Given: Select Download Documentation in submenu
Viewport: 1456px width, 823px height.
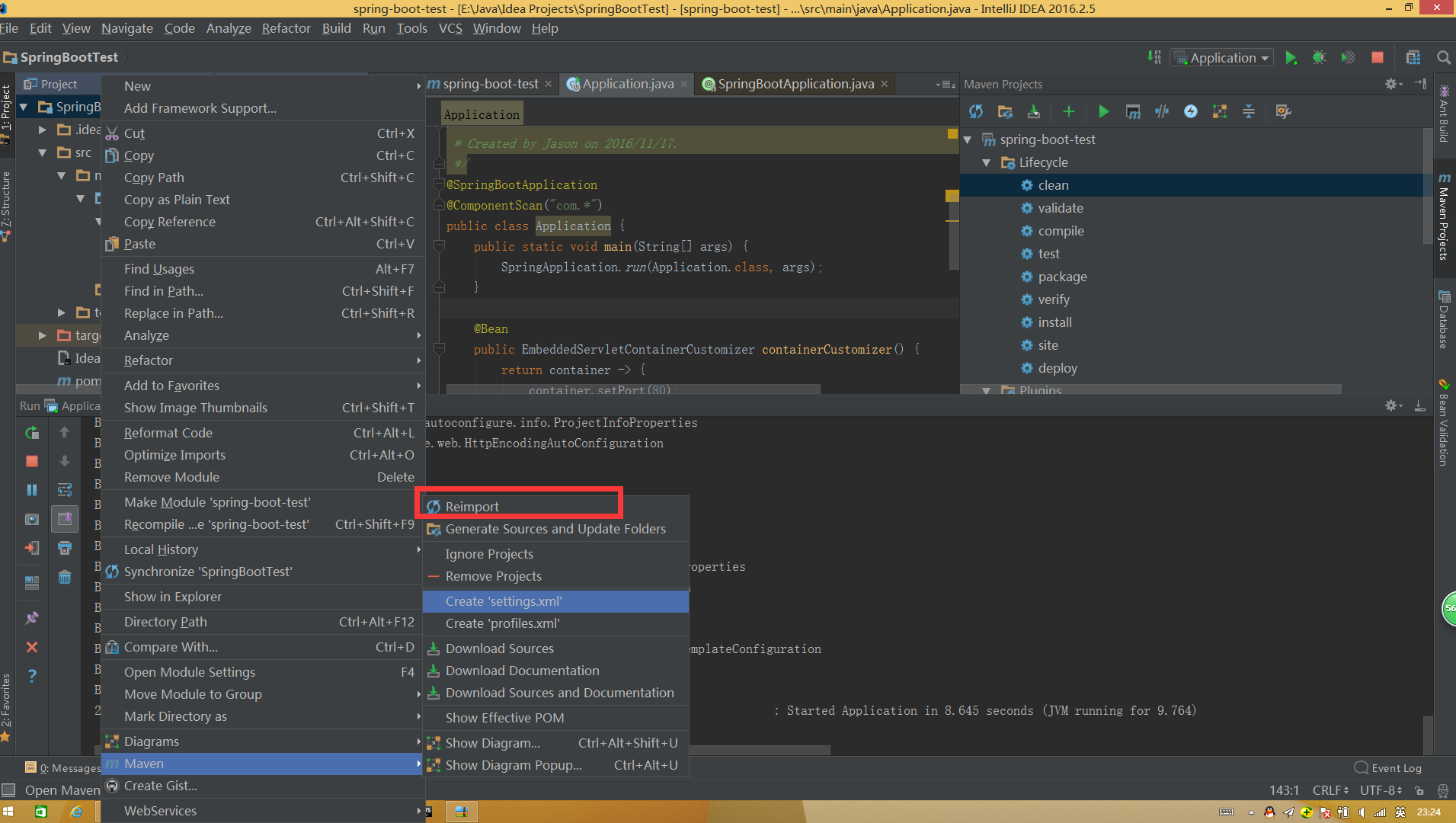Looking at the screenshot, I should [556, 671].
